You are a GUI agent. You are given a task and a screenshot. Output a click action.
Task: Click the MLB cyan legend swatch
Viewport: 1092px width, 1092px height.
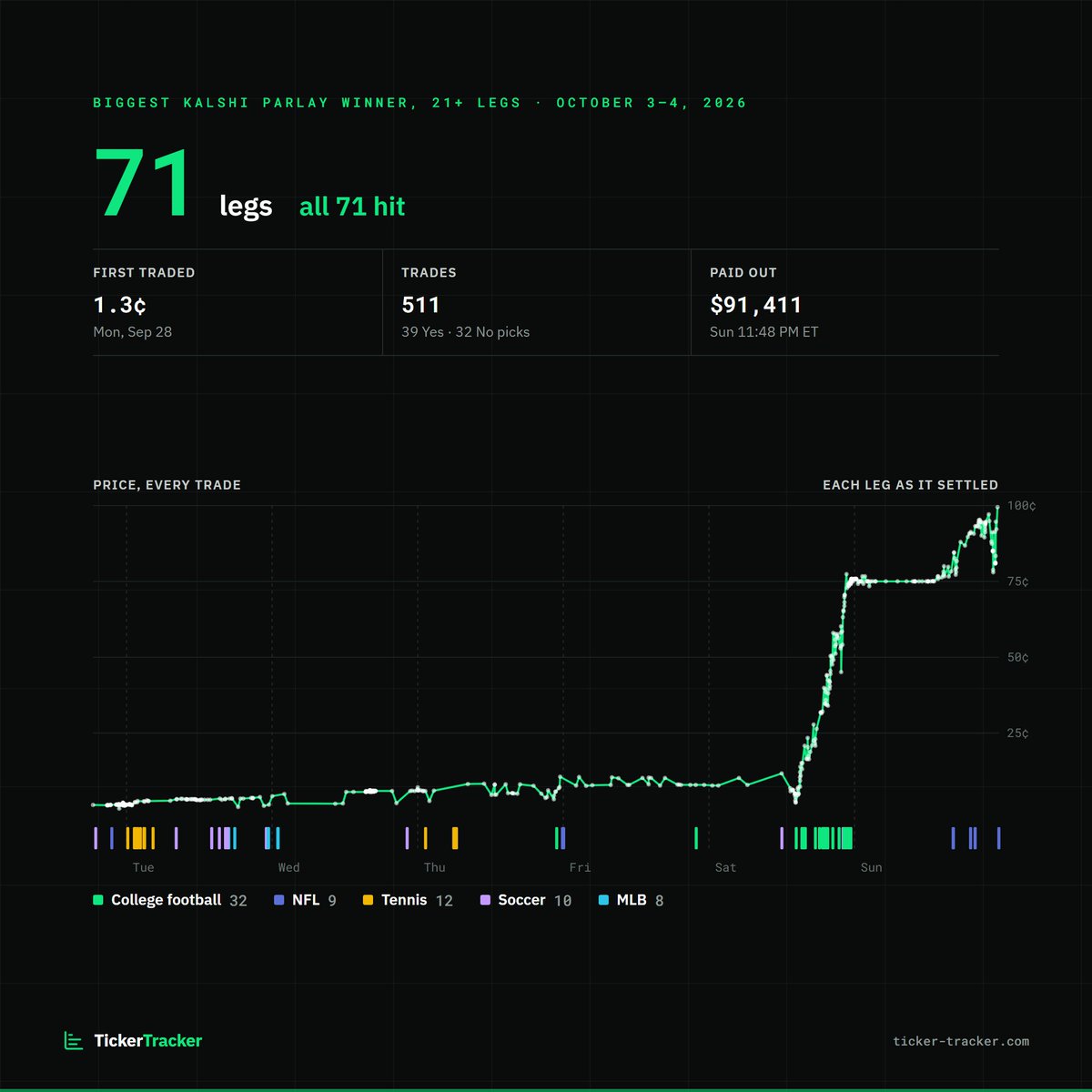click(604, 900)
